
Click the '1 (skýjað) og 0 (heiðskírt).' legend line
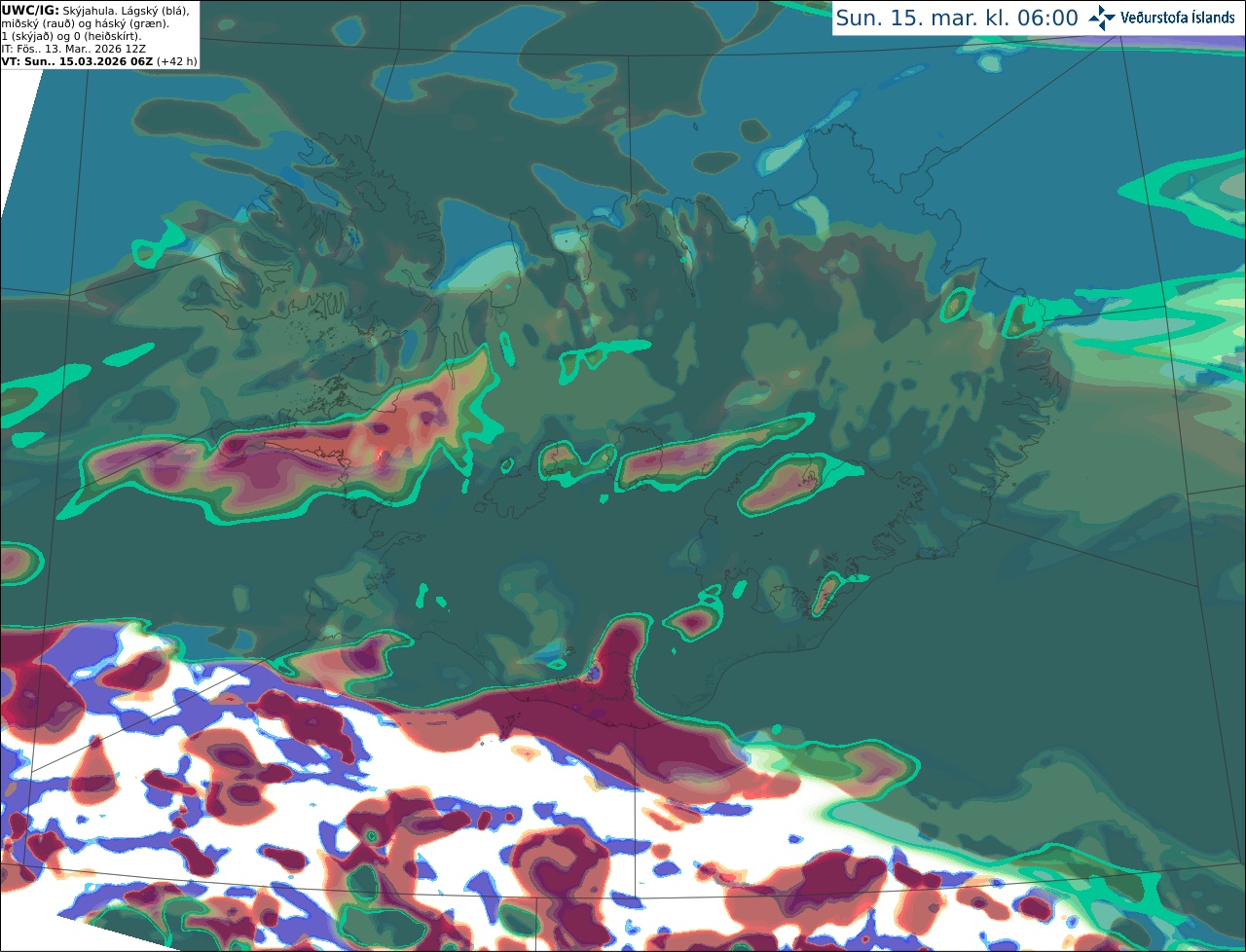tap(71, 36)
